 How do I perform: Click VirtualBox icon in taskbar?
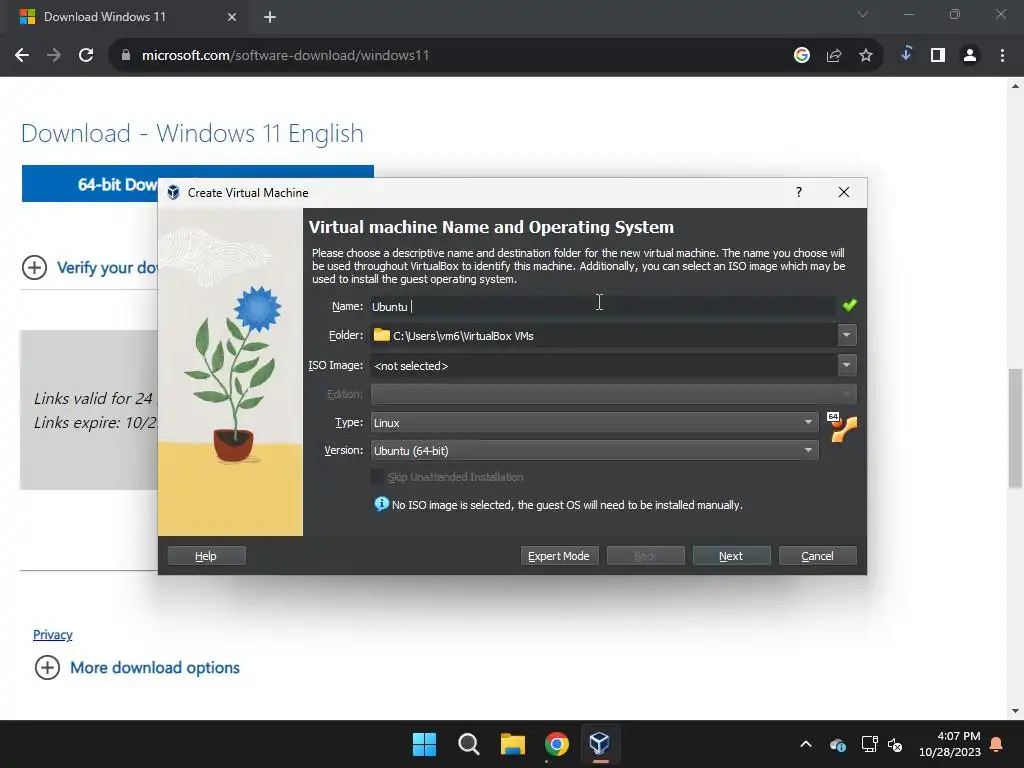(600, 744)
